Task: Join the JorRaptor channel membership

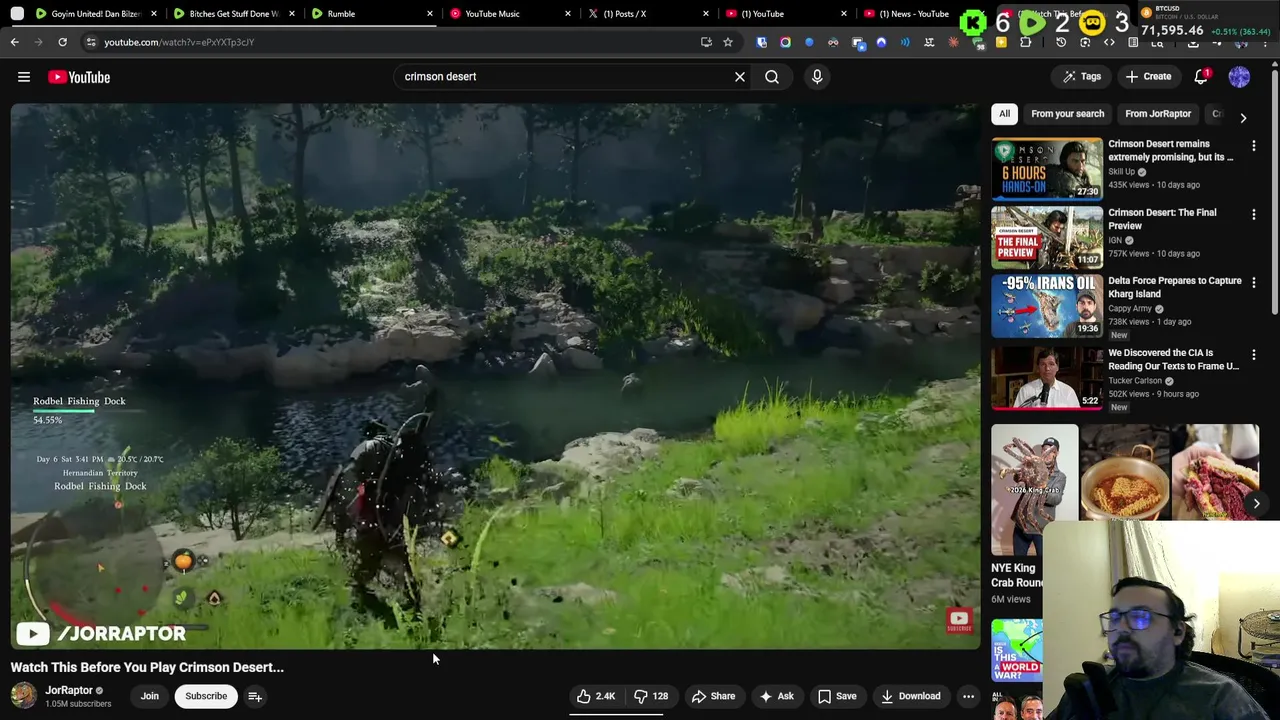Action: click(150, 696)
